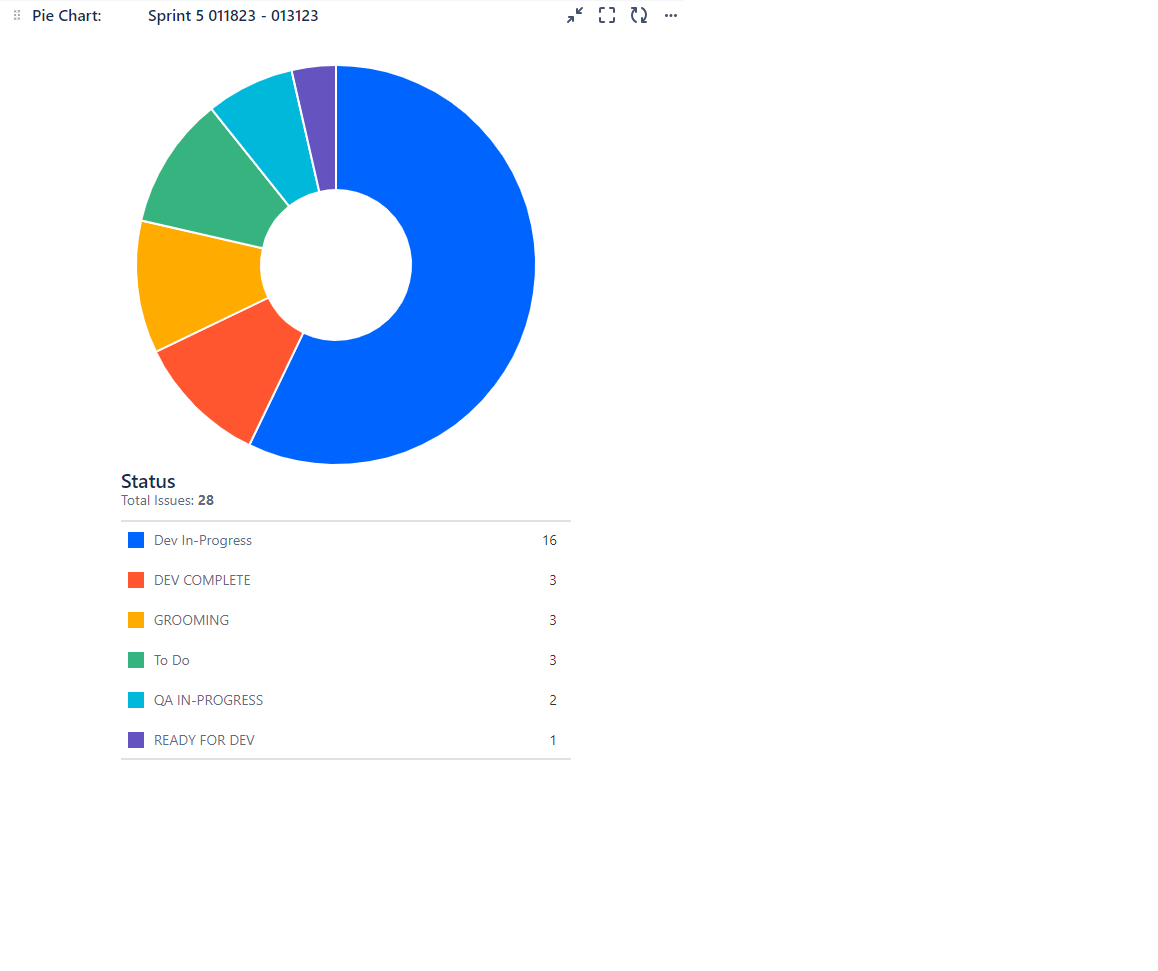
Task: Click the blue Dev In-Progress legend swatch
Action: 136,541
